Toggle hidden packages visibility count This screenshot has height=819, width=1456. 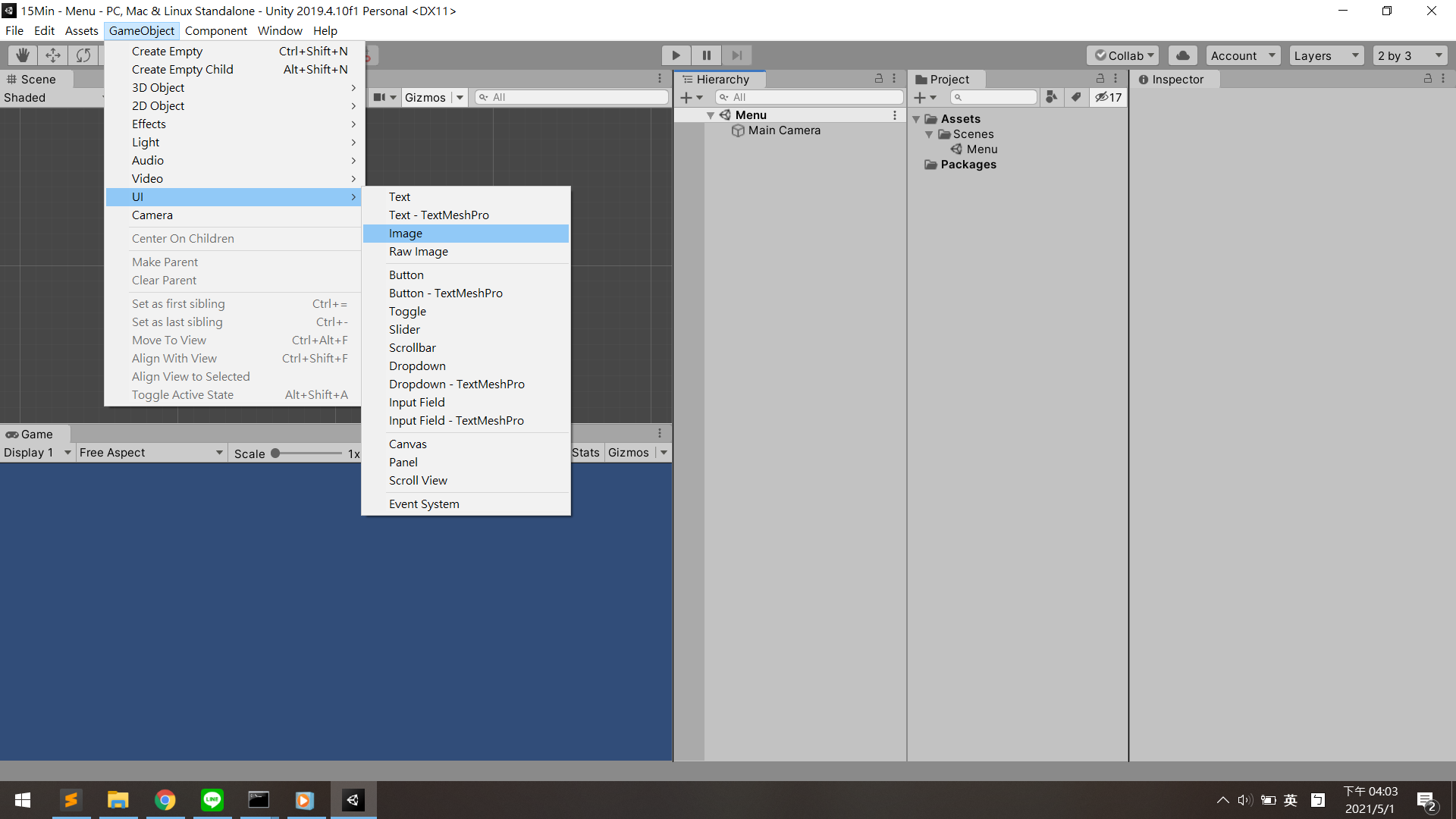click(x=1108, y=97)
